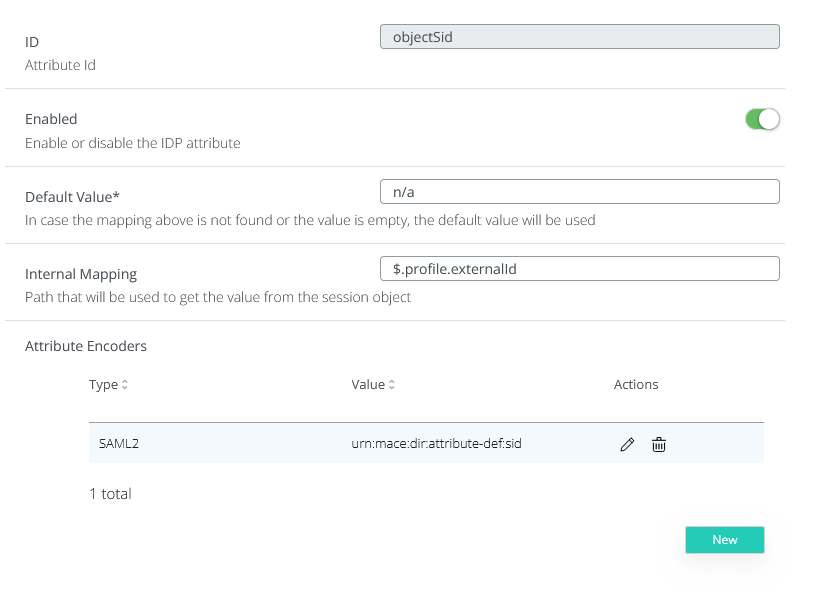This screenshot has height=615, width=830.
Task: Edit the SAML2 attribute encoder
Action: (627, 444)
